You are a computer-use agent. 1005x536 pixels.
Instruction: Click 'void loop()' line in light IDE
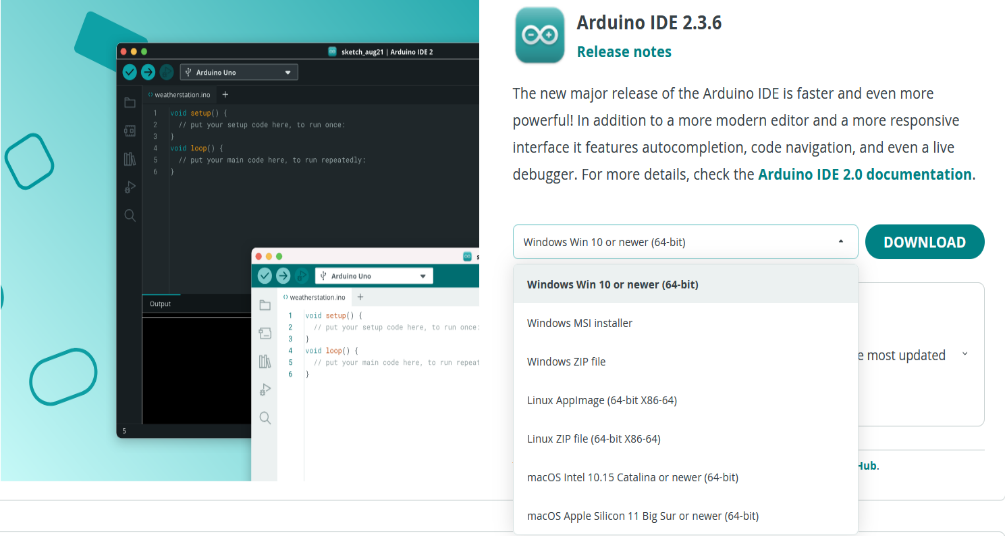(x=331, y=351)
